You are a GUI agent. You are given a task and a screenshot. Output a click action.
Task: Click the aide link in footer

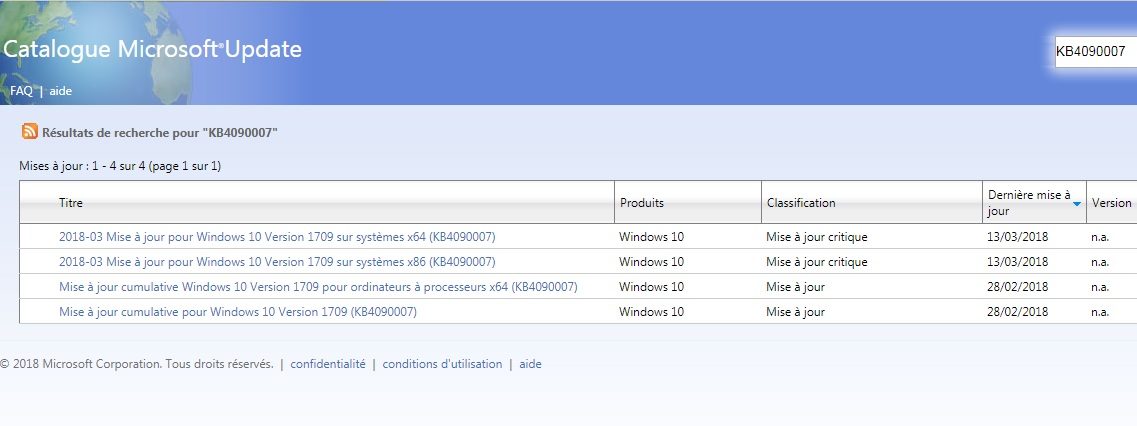(530, 364)
